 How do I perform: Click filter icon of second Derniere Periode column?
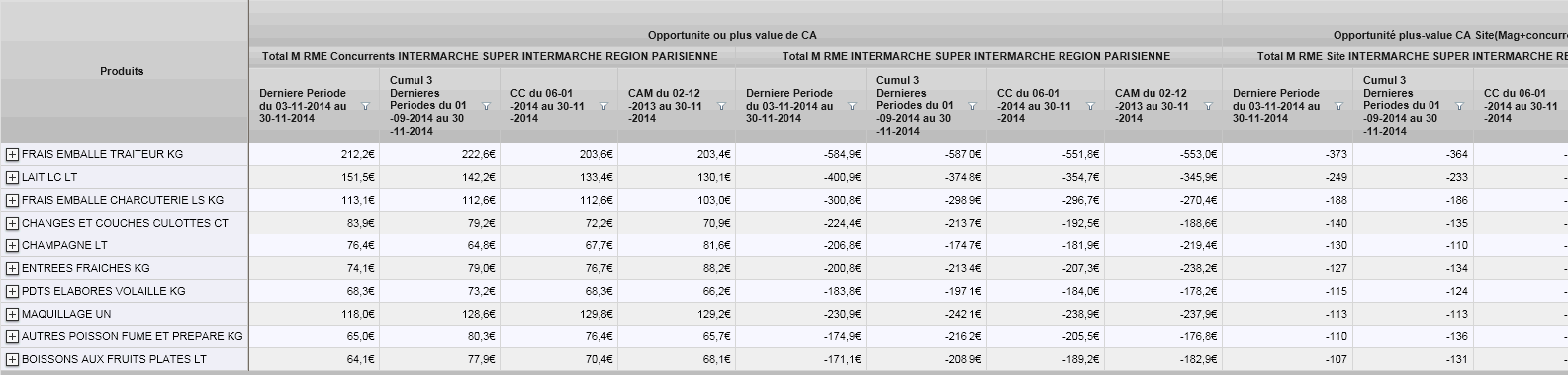pyautogui.click(x=853, y=106)
